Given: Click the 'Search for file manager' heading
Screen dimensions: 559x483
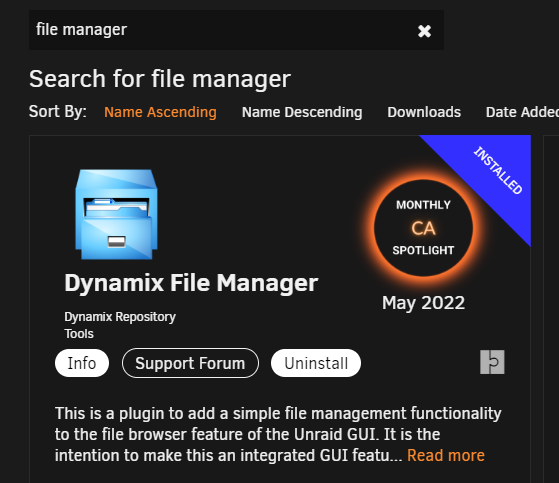Looking at the screenshot, I should pos(160,79).
